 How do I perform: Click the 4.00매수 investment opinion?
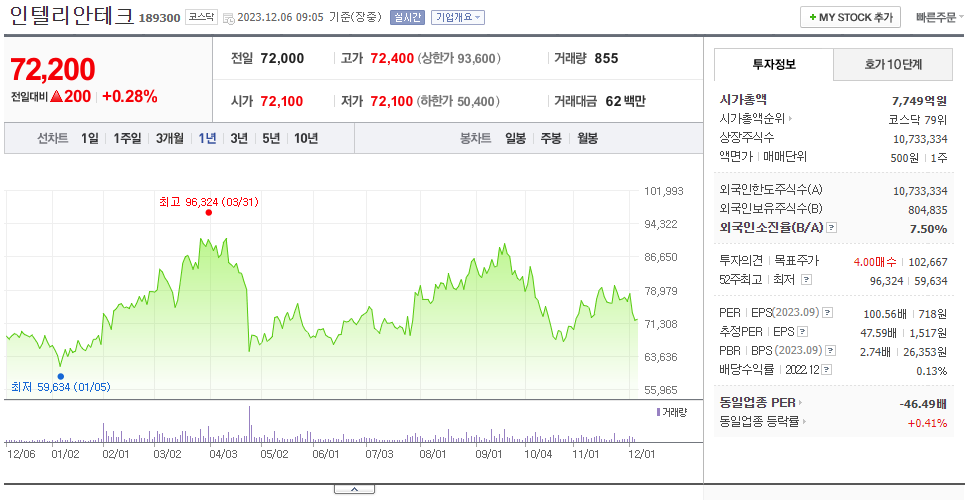pos(875,262)
